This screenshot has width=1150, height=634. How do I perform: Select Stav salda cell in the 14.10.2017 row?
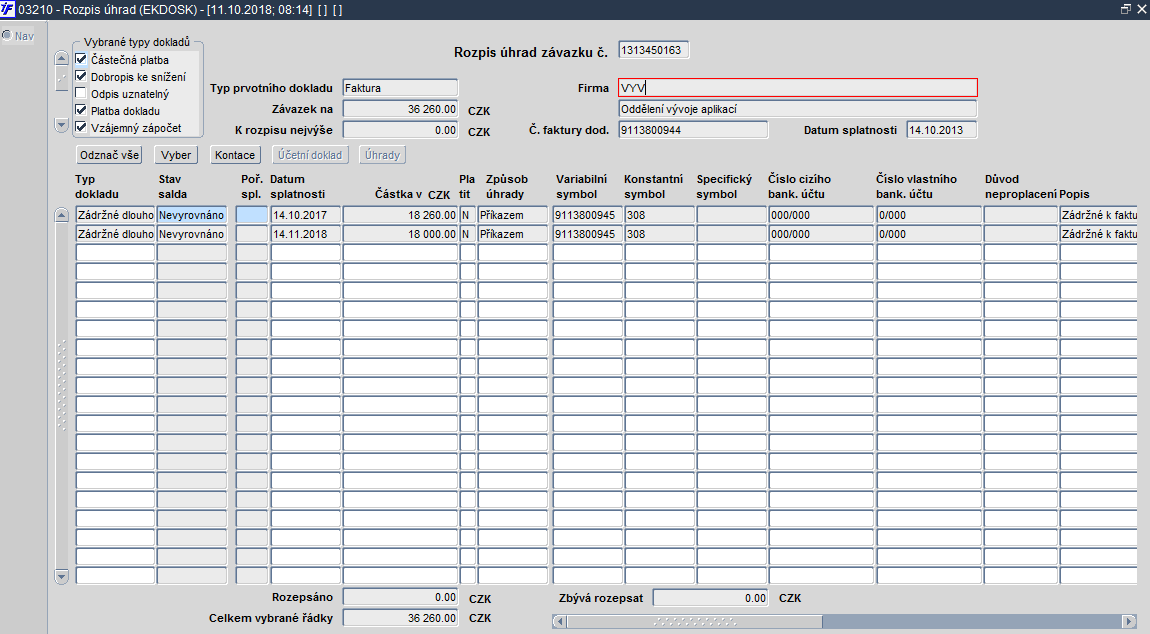pos(192,215)
